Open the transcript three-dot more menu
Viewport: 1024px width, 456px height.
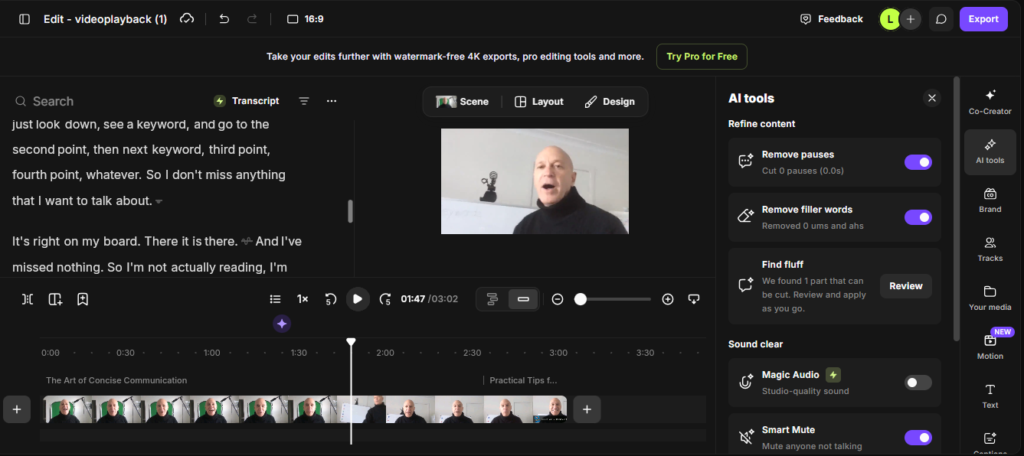[331, 101]
